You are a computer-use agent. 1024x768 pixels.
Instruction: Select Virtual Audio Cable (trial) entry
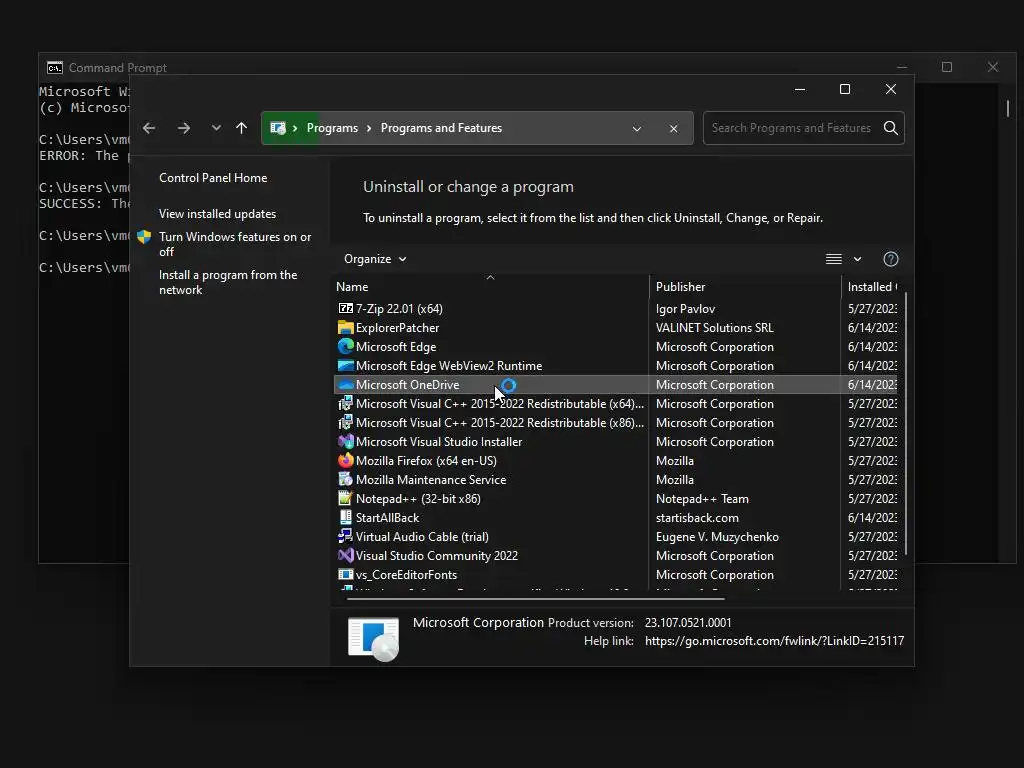pyautogui.click(x=422, y=536)
